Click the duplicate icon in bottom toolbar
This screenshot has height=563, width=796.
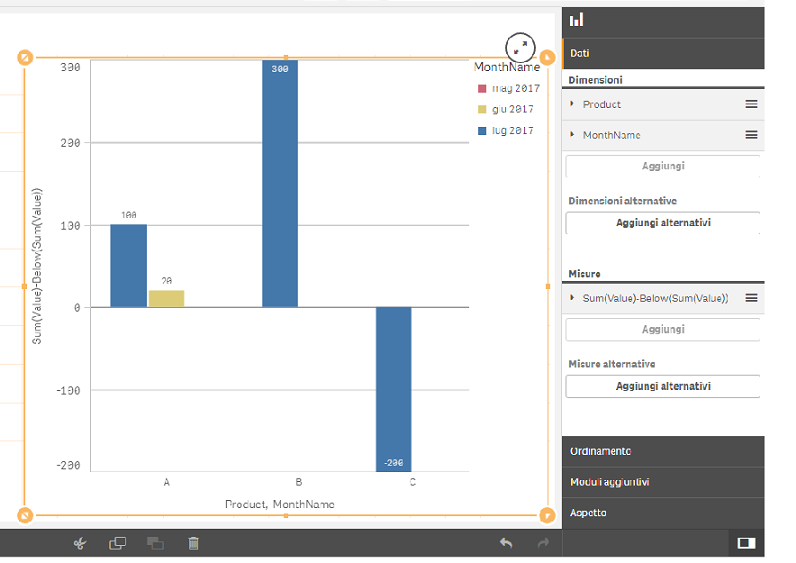coord(117,544)
